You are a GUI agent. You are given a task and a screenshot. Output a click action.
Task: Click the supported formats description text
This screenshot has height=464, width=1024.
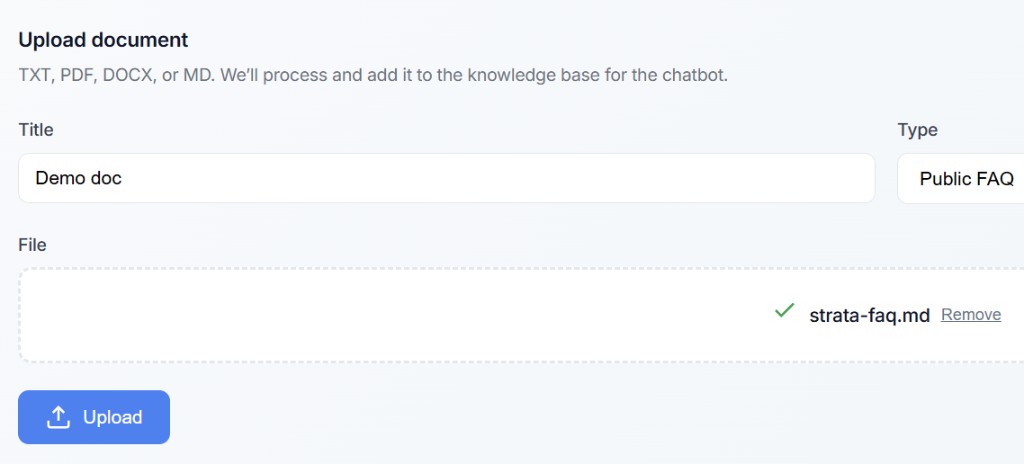(372, 75)
